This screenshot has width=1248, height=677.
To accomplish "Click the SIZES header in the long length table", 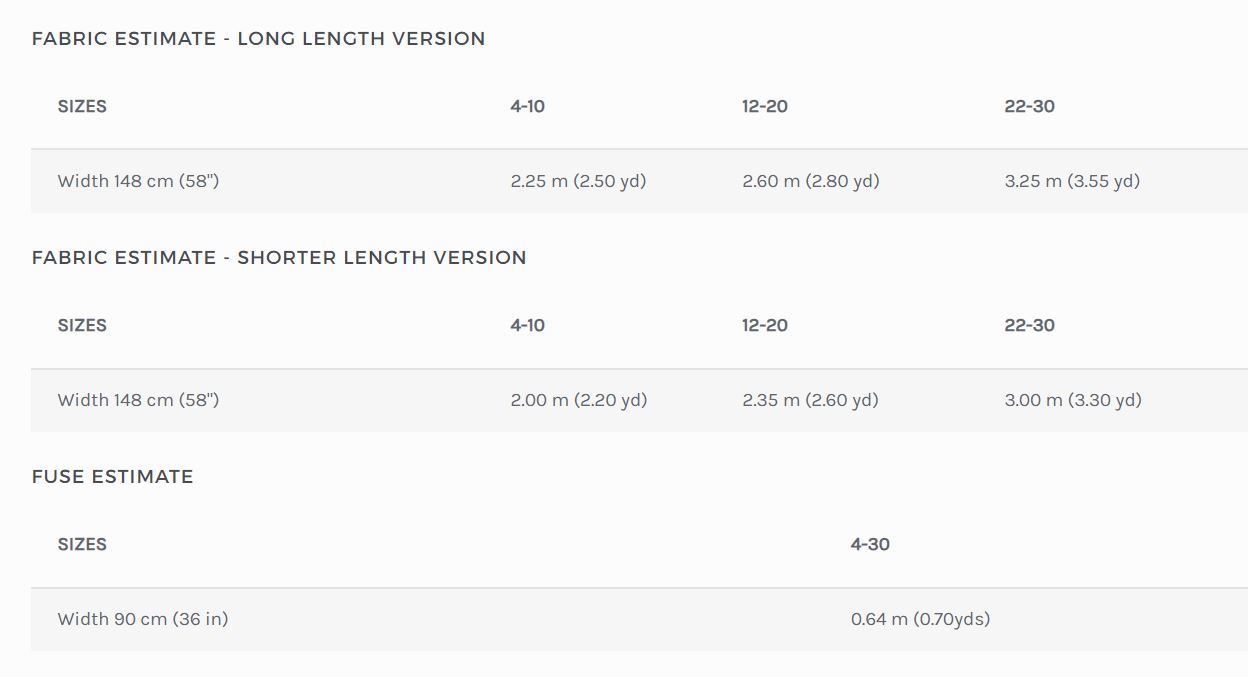I will click(82, 106).
